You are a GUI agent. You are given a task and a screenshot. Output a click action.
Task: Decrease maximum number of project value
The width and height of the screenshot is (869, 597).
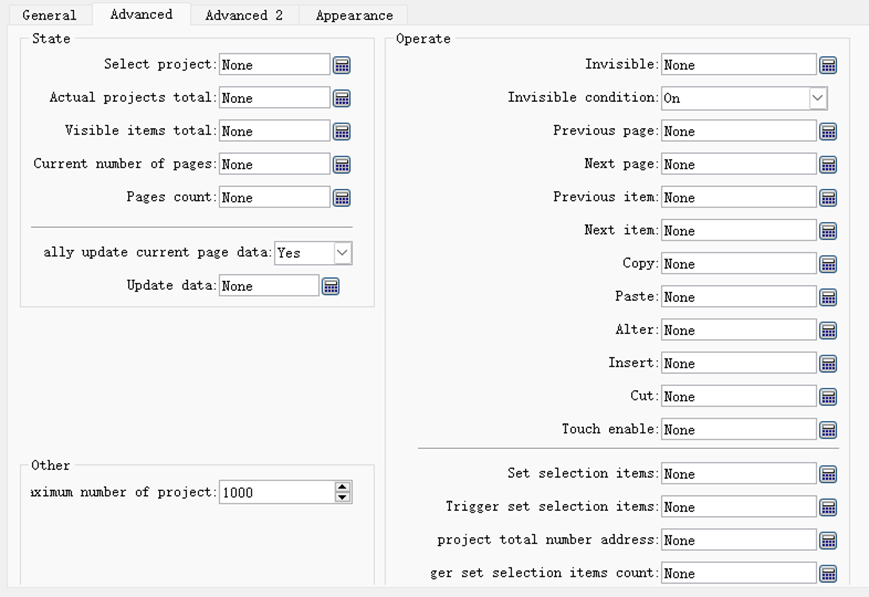tap(342, 497)
